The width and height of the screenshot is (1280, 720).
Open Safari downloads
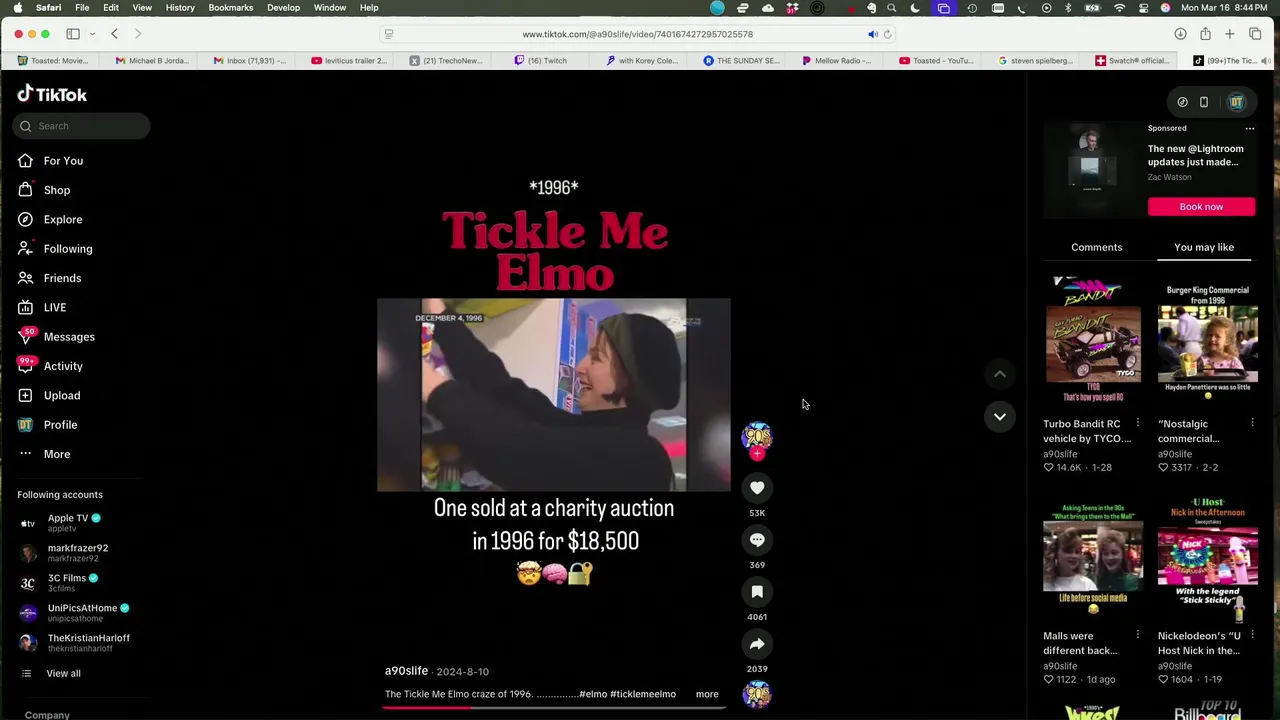pyautogui.click(x=1180, y=34)
